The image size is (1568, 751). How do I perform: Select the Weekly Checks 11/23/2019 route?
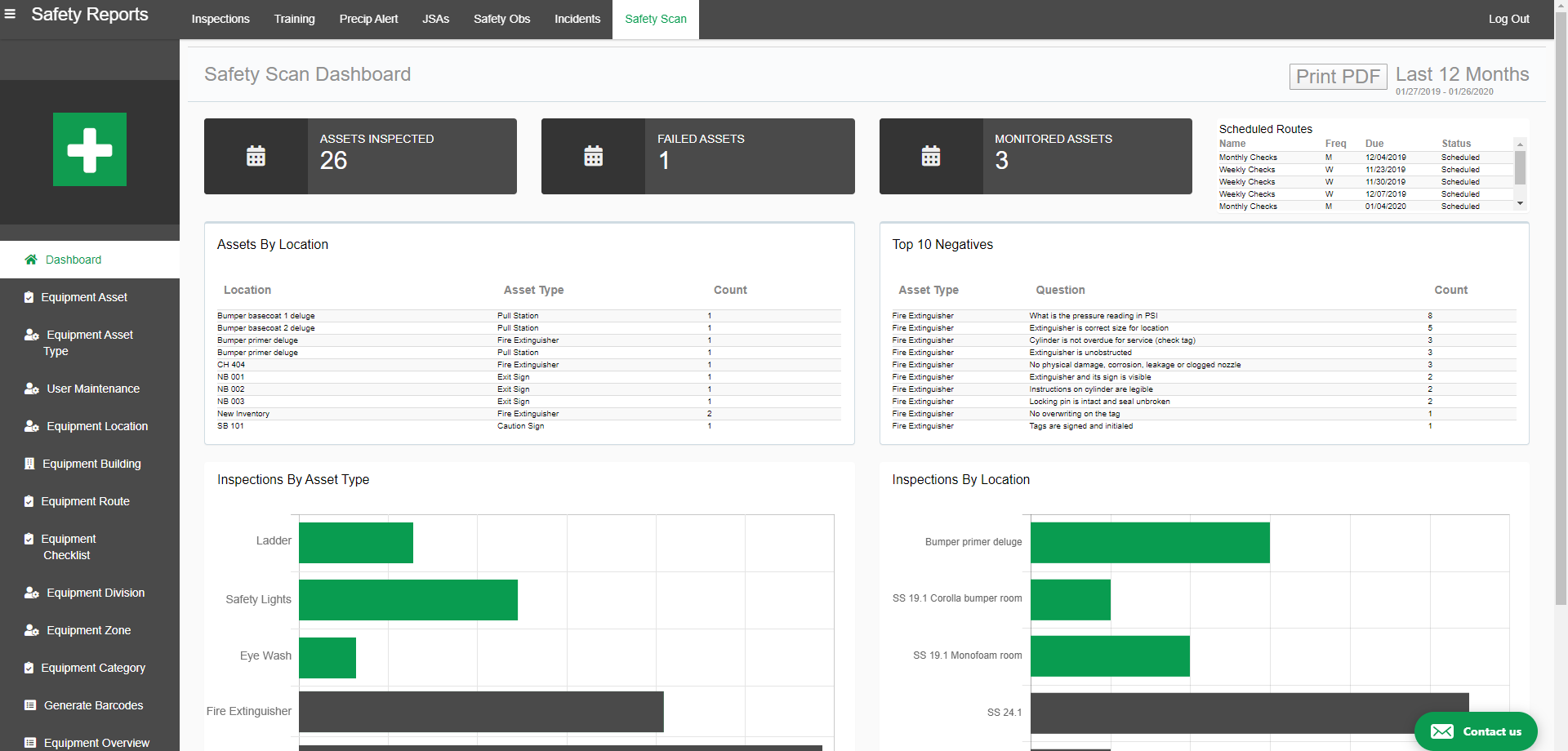1365,170
